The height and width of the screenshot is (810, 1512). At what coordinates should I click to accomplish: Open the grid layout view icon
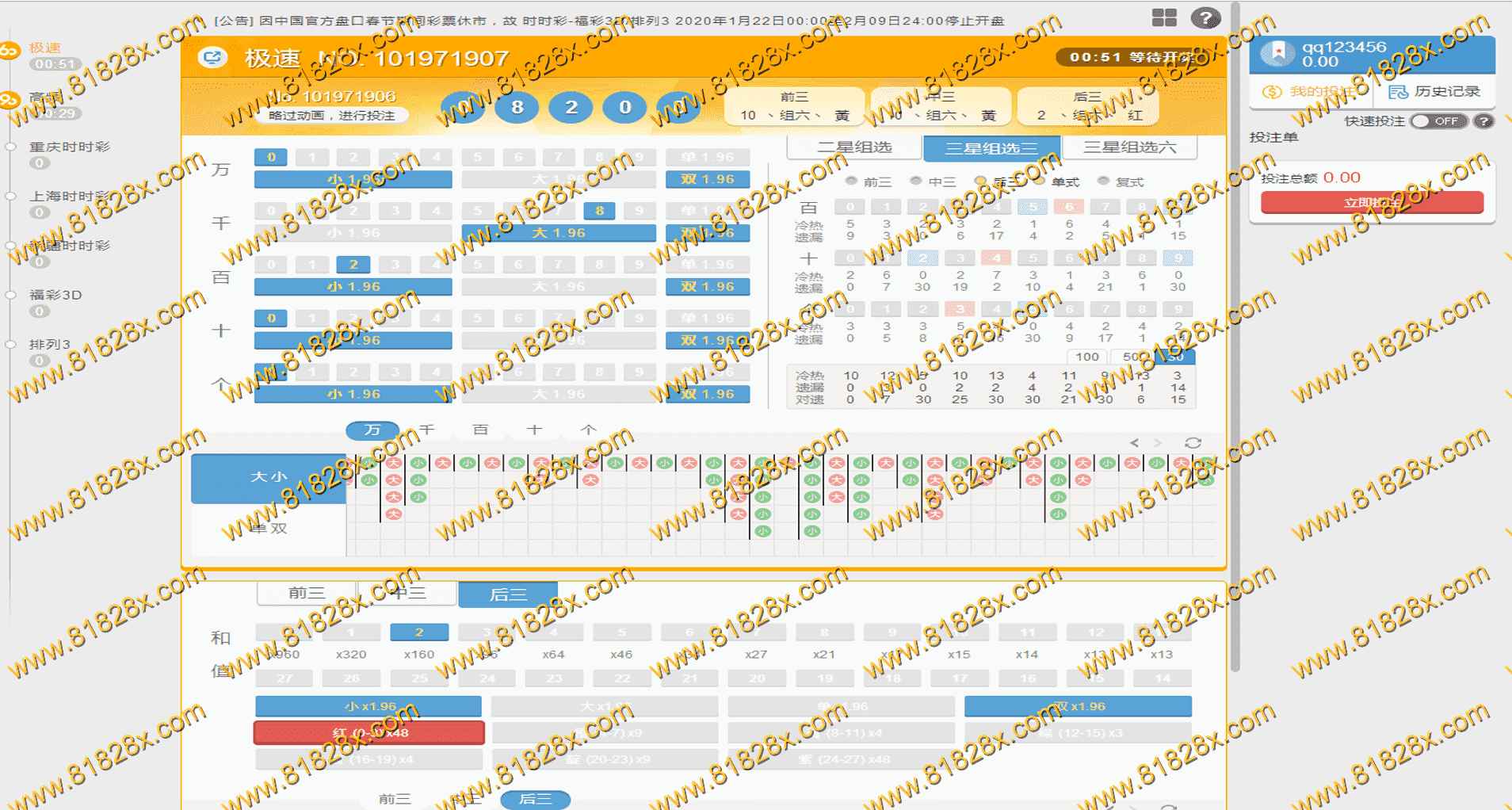pos(1163,17)
